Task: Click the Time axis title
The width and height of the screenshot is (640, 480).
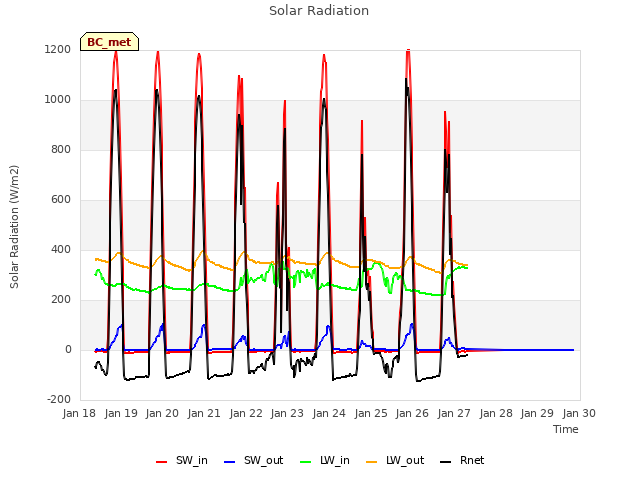Action: pos(566,429)
